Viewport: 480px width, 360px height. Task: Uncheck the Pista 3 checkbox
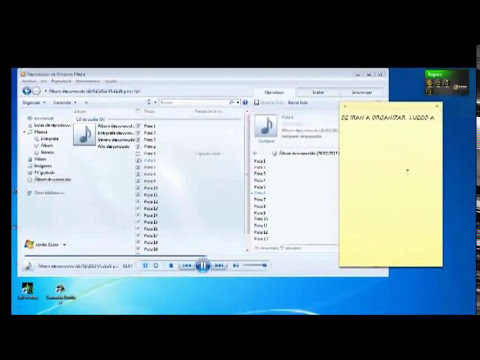[x=138, y=140]
